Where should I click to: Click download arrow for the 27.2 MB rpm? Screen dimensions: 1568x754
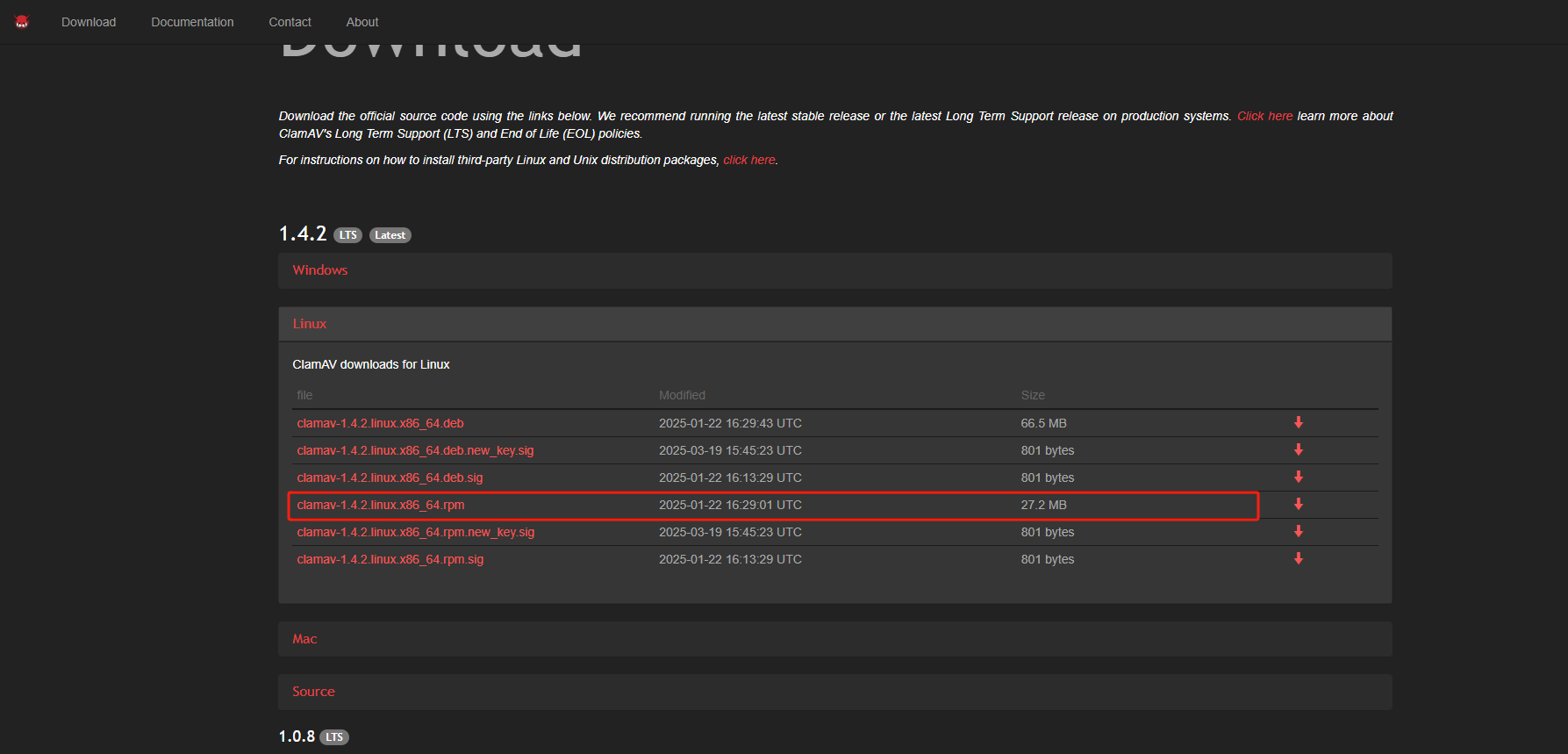pyautogui.click(x=1299, y=505)
